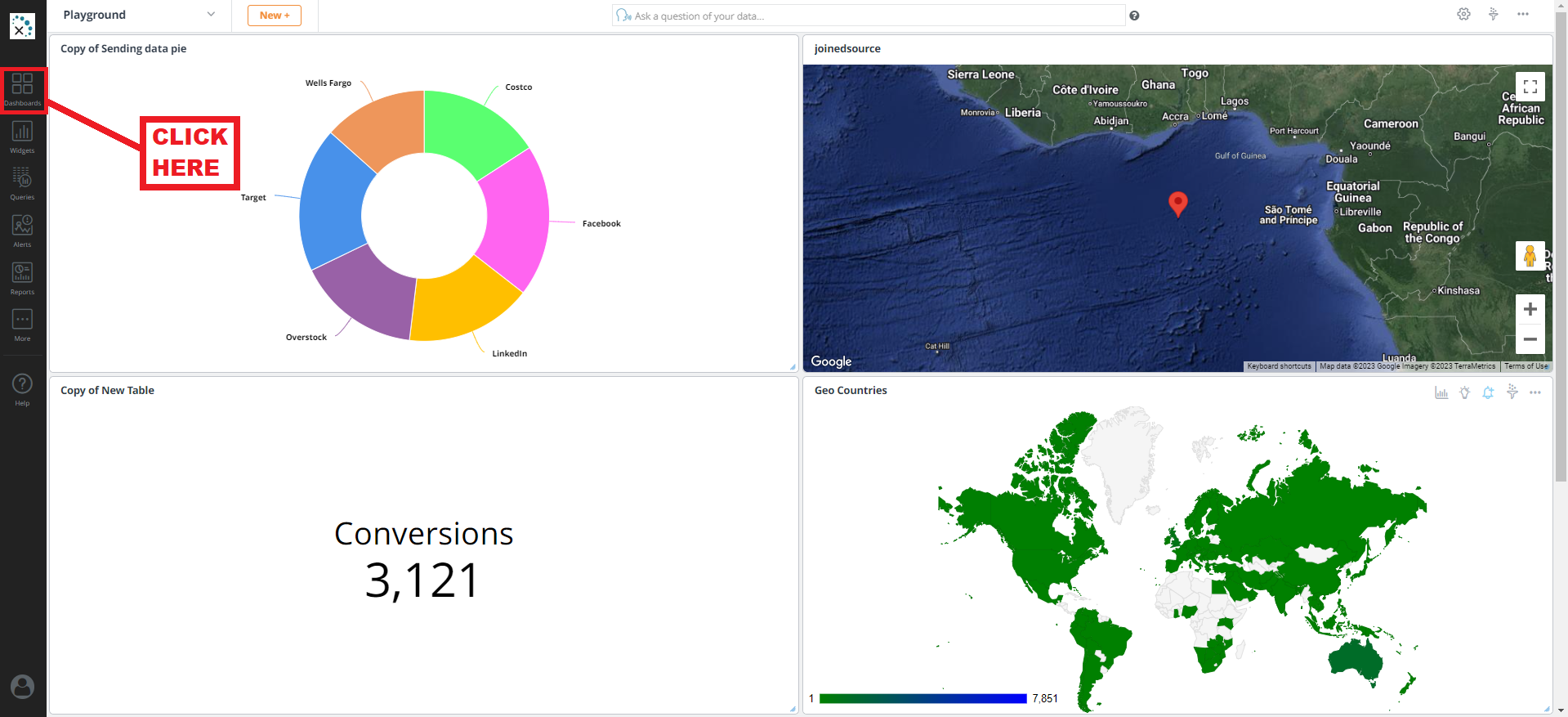1568x717 pixels.
Task: Open Alerts from the left sidebar
Action: (22, 231)
